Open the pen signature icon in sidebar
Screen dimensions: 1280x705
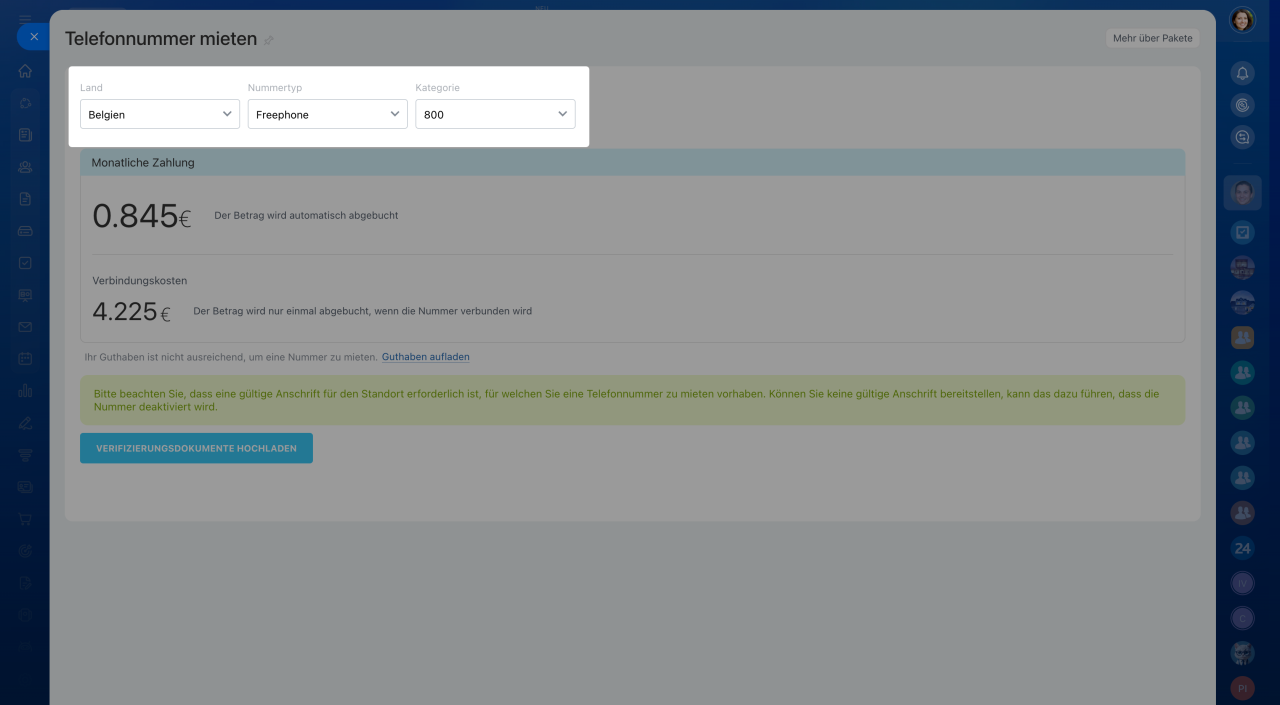[25, 423]
